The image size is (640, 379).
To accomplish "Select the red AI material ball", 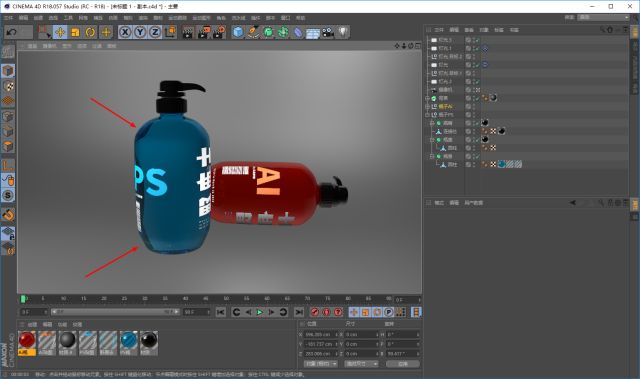I will tap(27, 340).
